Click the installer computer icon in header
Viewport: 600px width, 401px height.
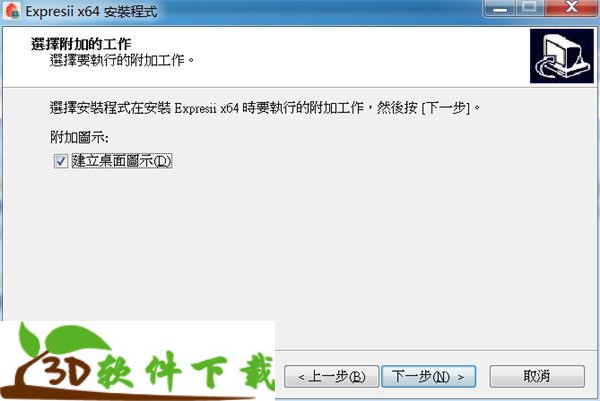(561, 56)
